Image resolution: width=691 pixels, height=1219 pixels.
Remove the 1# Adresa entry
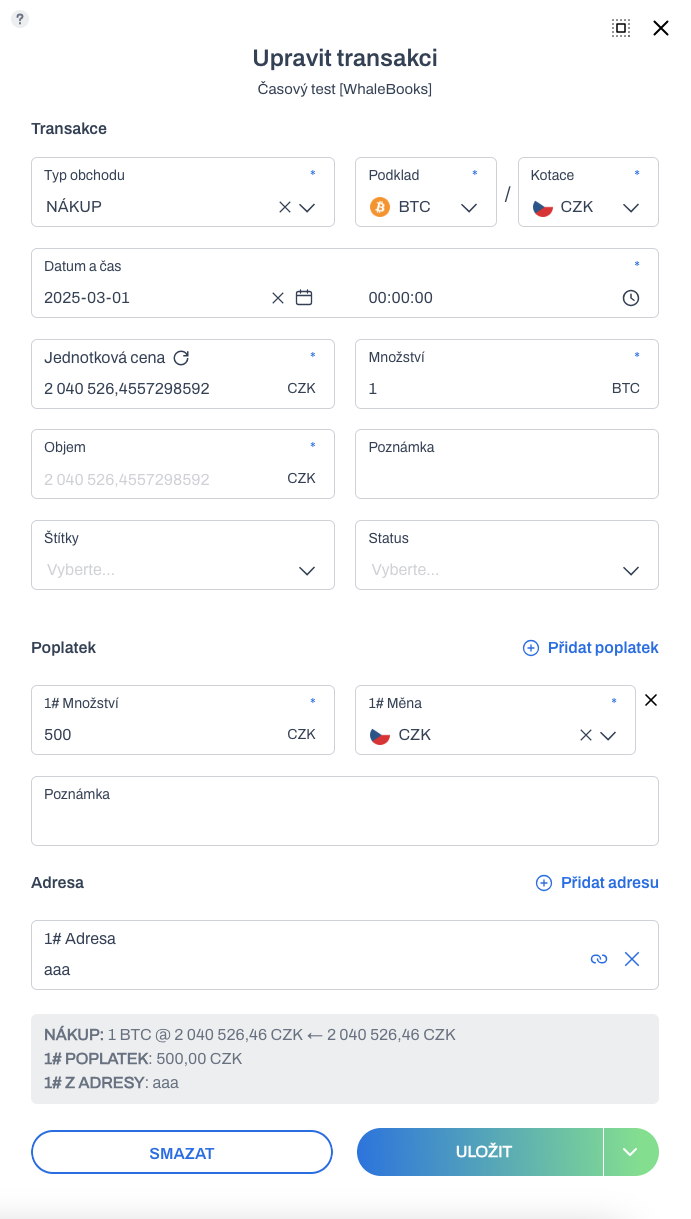tap(632, 958)
